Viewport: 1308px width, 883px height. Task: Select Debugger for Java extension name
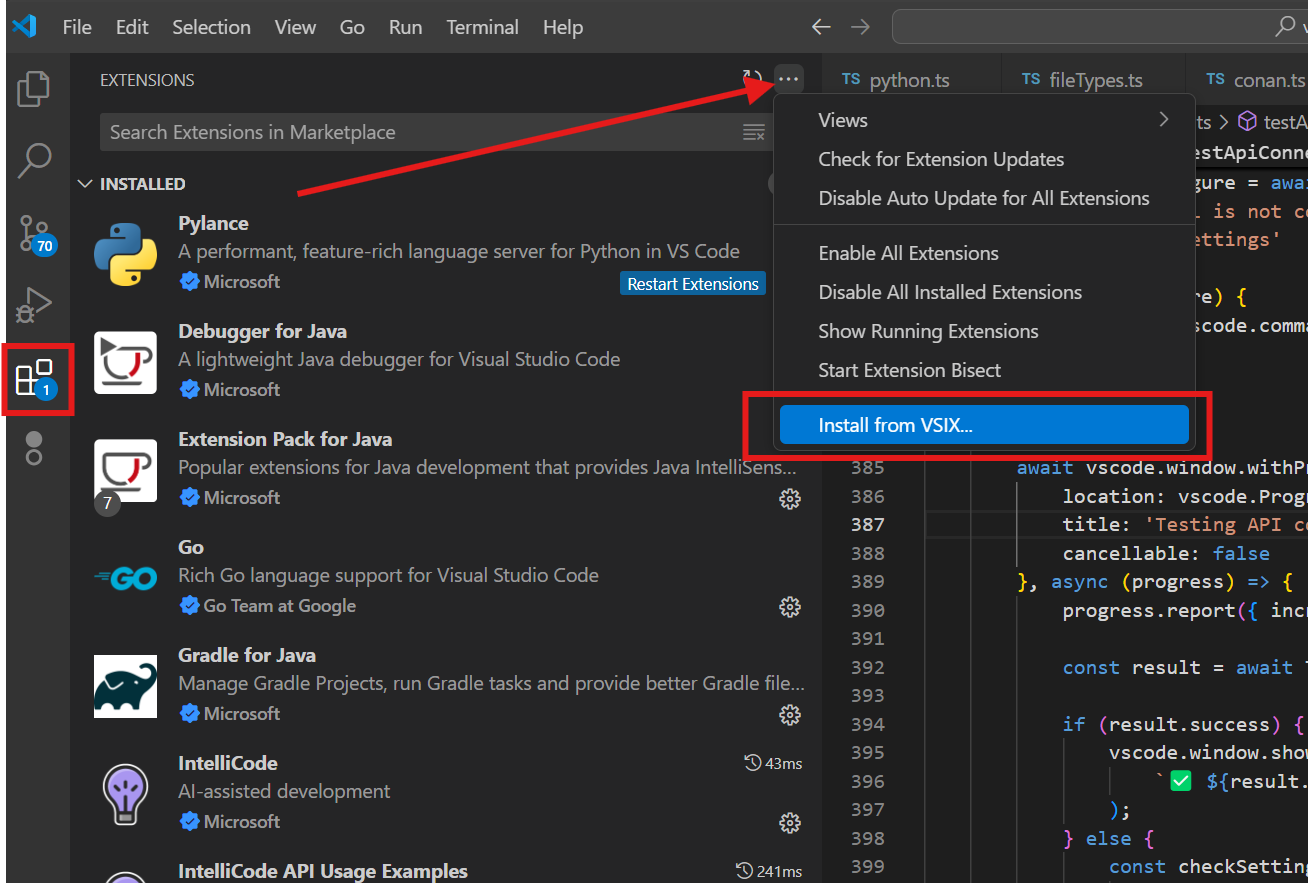[263, 331]
